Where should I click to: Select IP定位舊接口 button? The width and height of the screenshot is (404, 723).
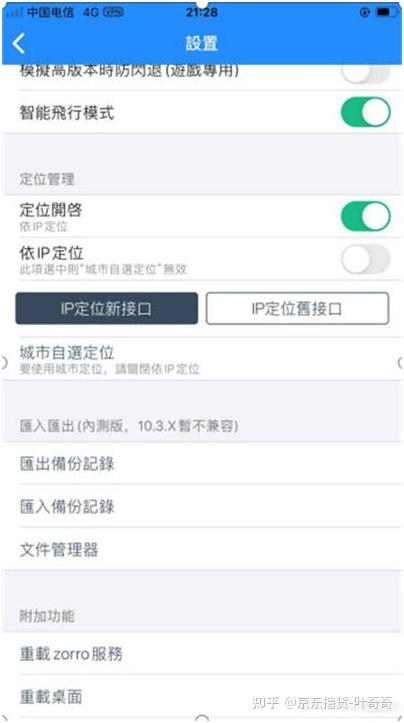[297, 308]
